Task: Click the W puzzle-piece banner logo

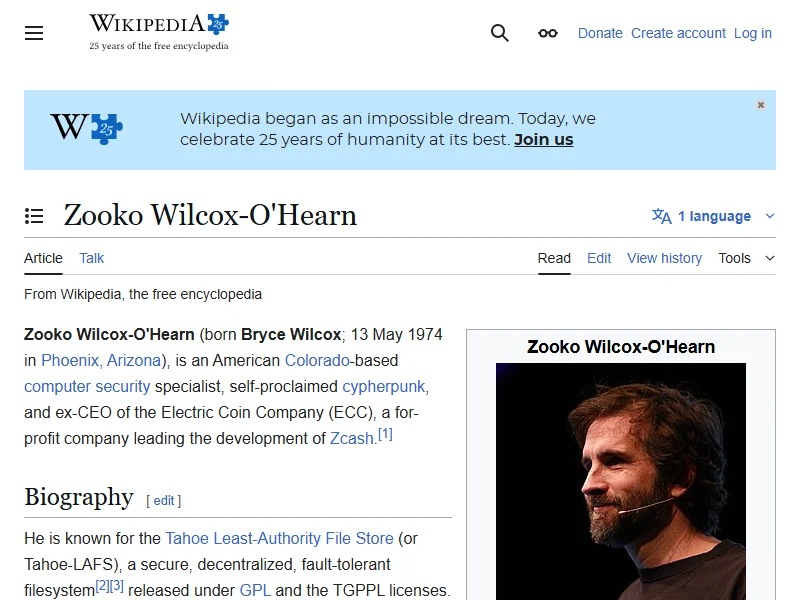Action: [87, 128]
